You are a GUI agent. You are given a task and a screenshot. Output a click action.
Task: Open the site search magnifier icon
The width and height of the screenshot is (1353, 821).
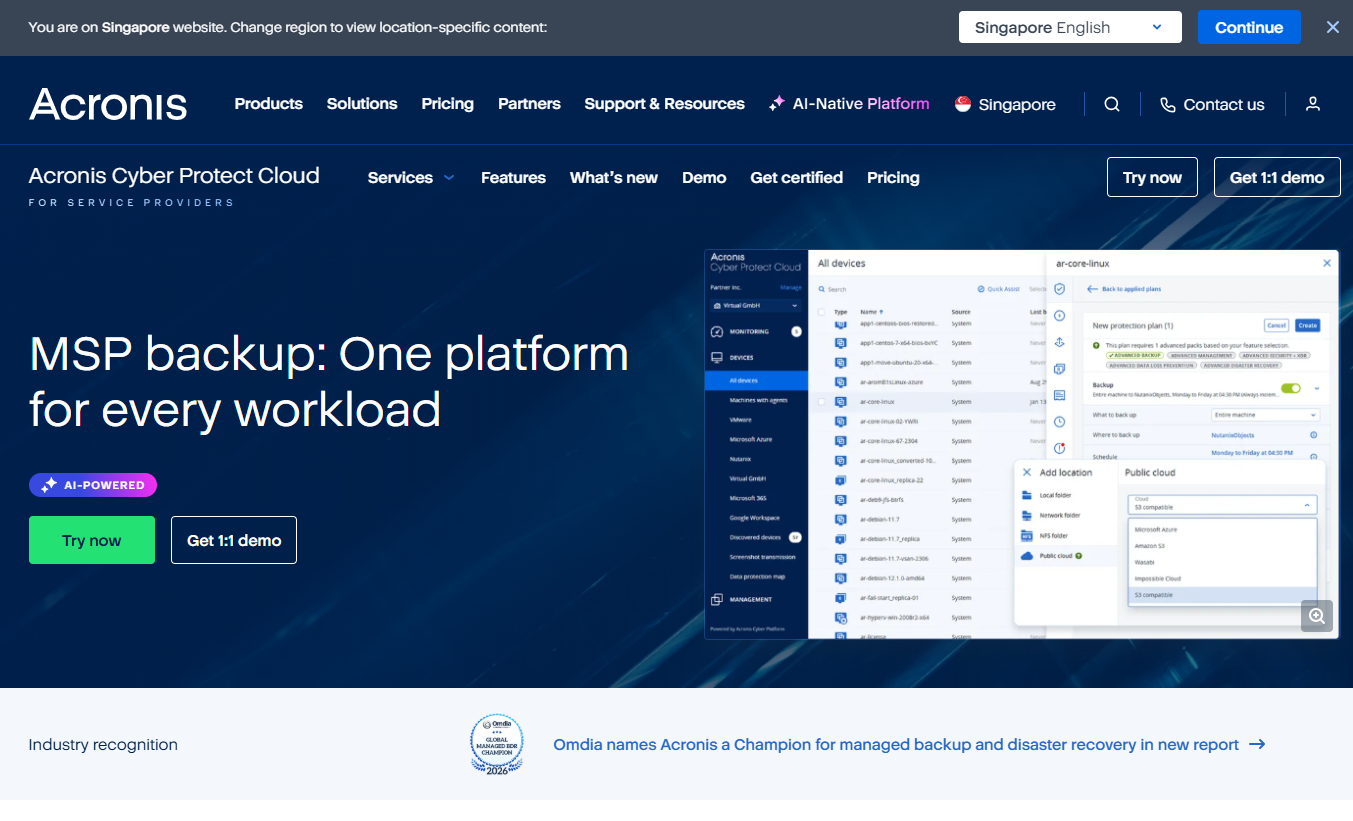pyautogui.click(x=1112, y=104)
